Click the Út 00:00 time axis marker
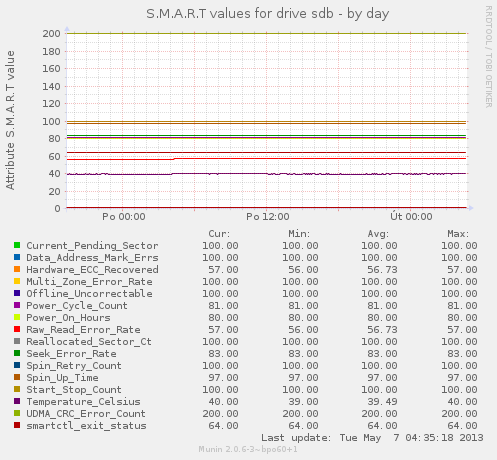Viewport: 497px width, 460px height. point(411,217)
